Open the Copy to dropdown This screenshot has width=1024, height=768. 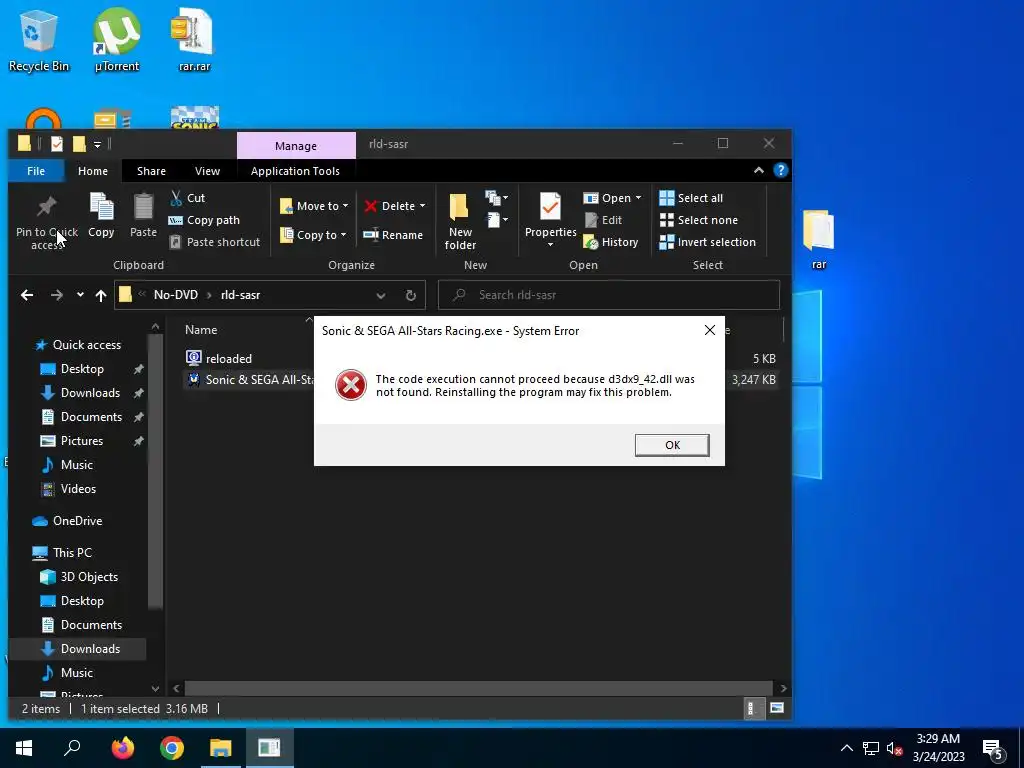[x=314, y=235]
